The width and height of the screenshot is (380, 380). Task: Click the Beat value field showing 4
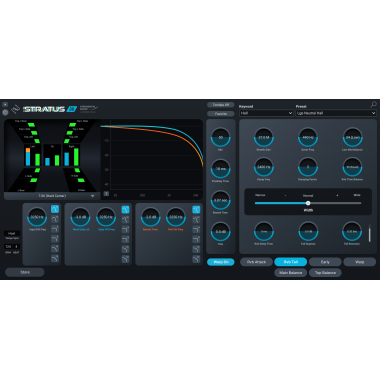point(16,247)
